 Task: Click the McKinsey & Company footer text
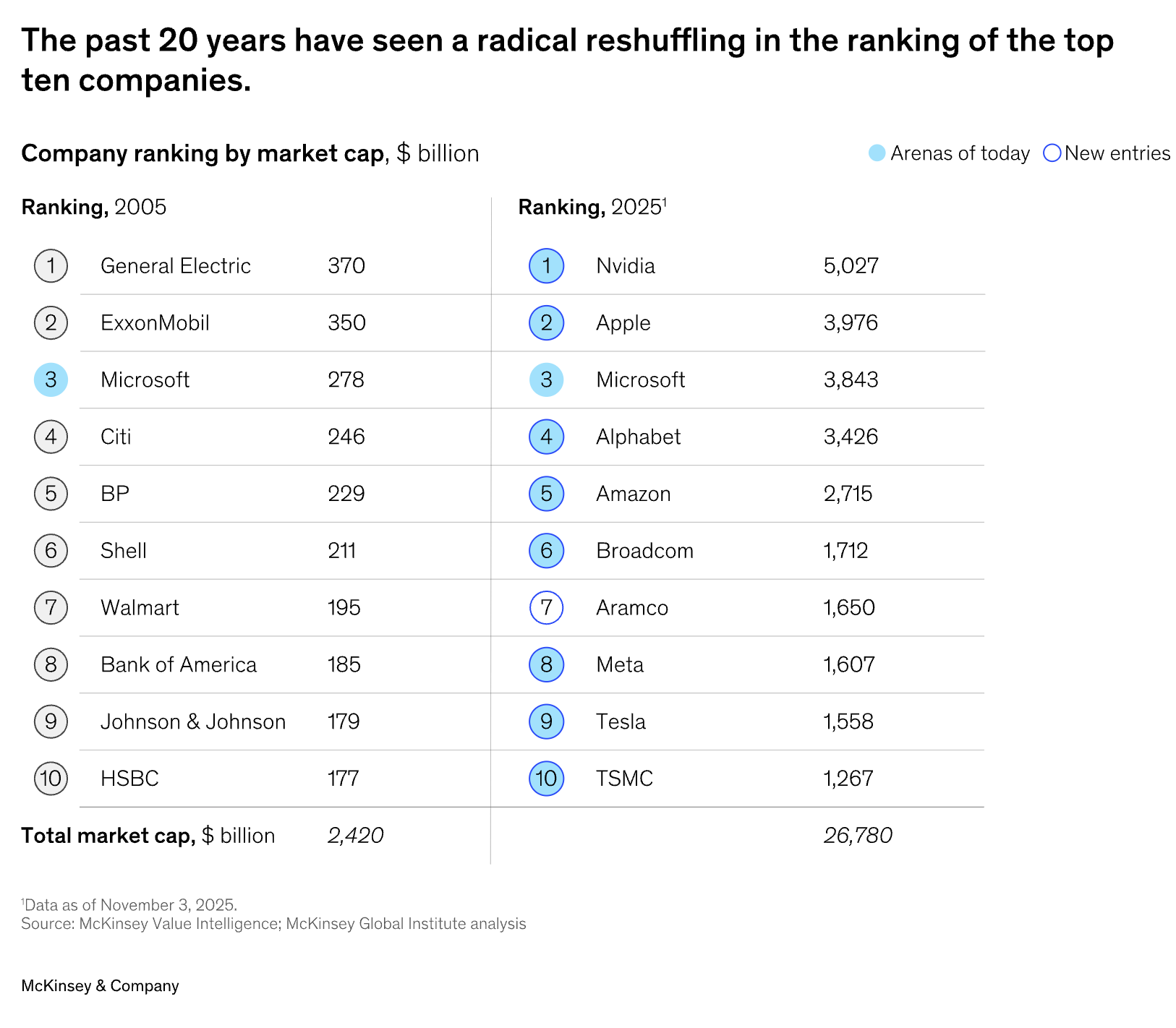click(x=100, y=986)
